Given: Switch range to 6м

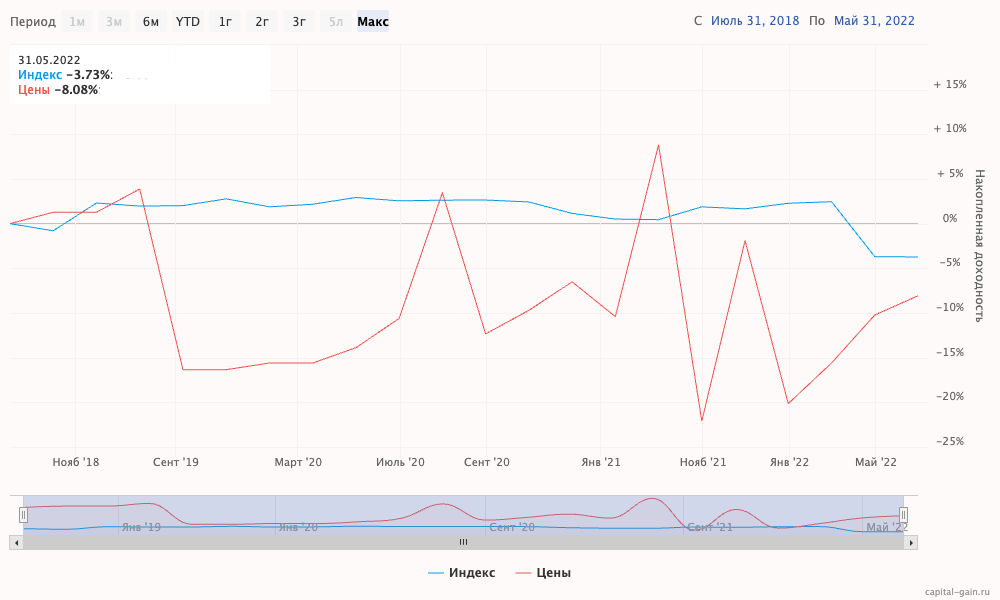Looking at the screenshot, I should (x=151, y=22).
